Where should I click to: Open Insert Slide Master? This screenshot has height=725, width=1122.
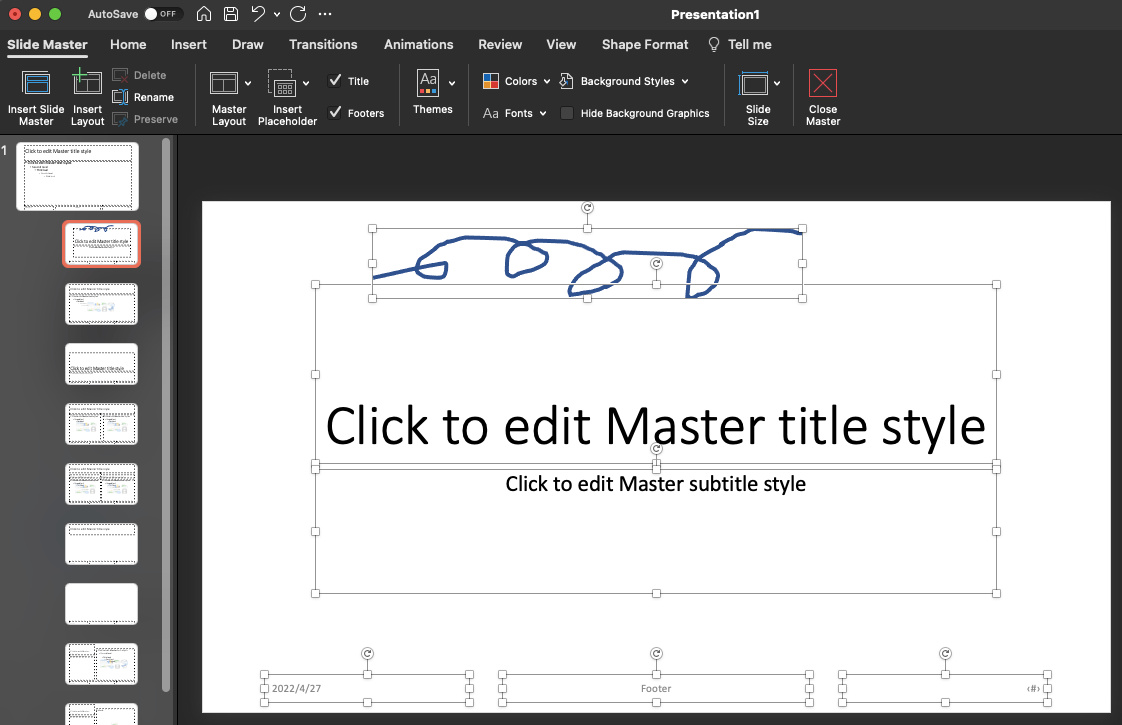(x=36, y=96)
